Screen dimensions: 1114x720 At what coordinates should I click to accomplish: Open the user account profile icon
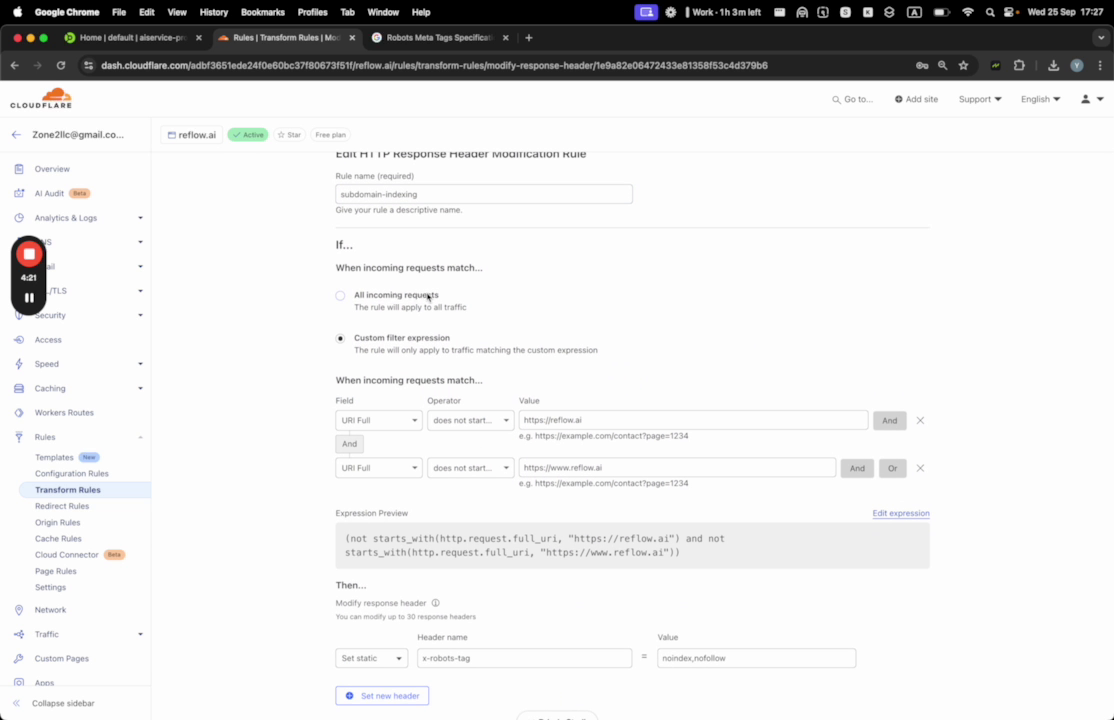[x=1085, y=99]
